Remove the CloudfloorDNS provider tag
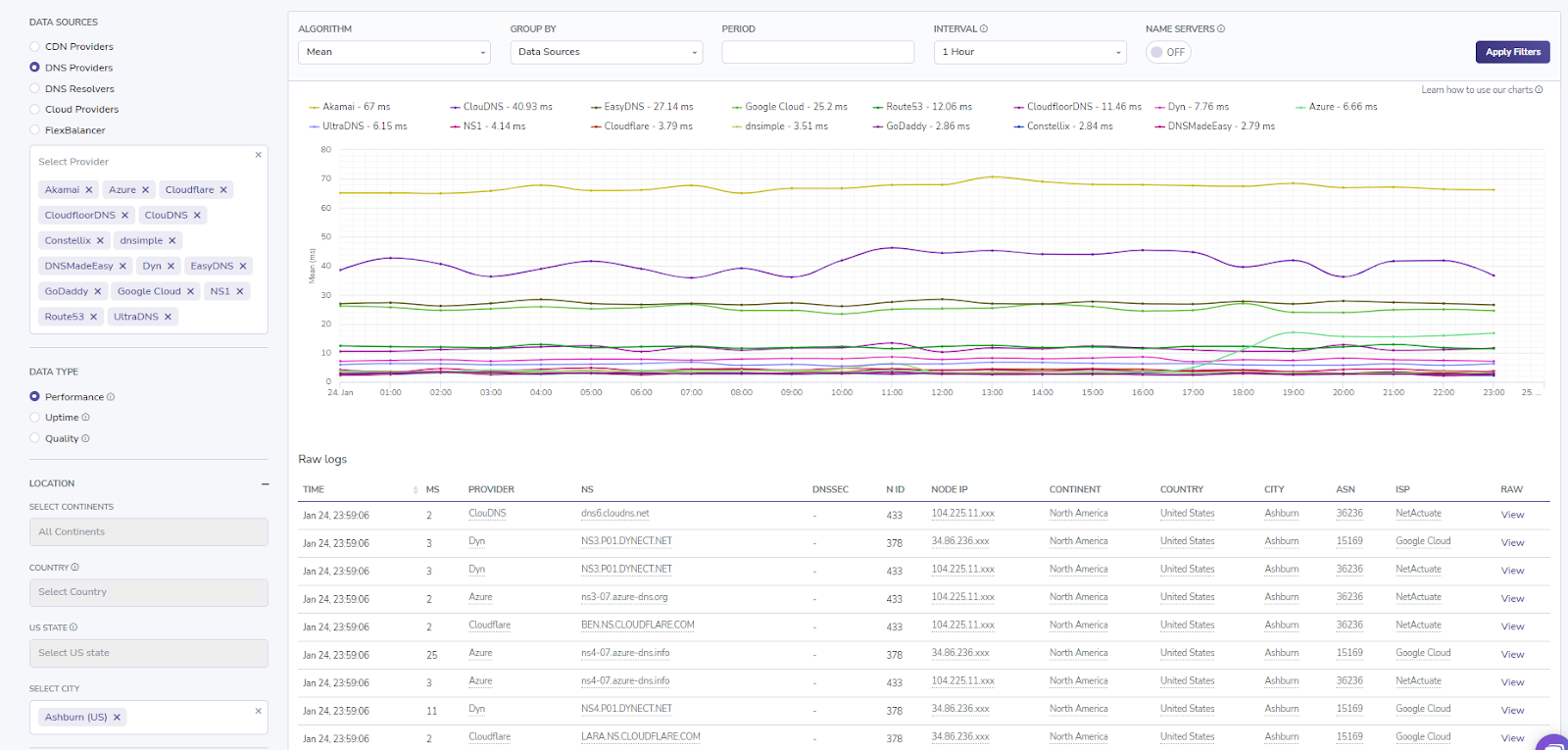 tap(124, 216)
